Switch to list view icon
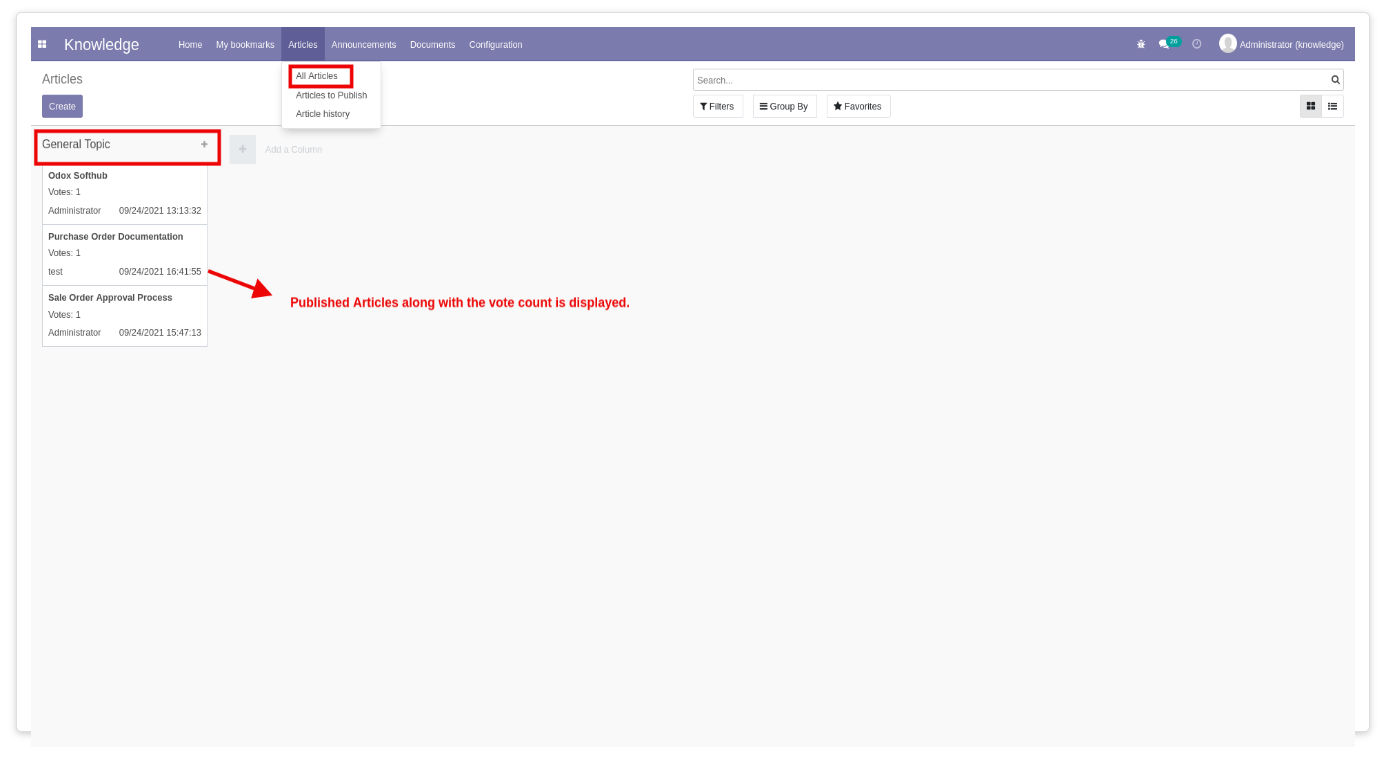The image size is (1379, 761). 1333,106
